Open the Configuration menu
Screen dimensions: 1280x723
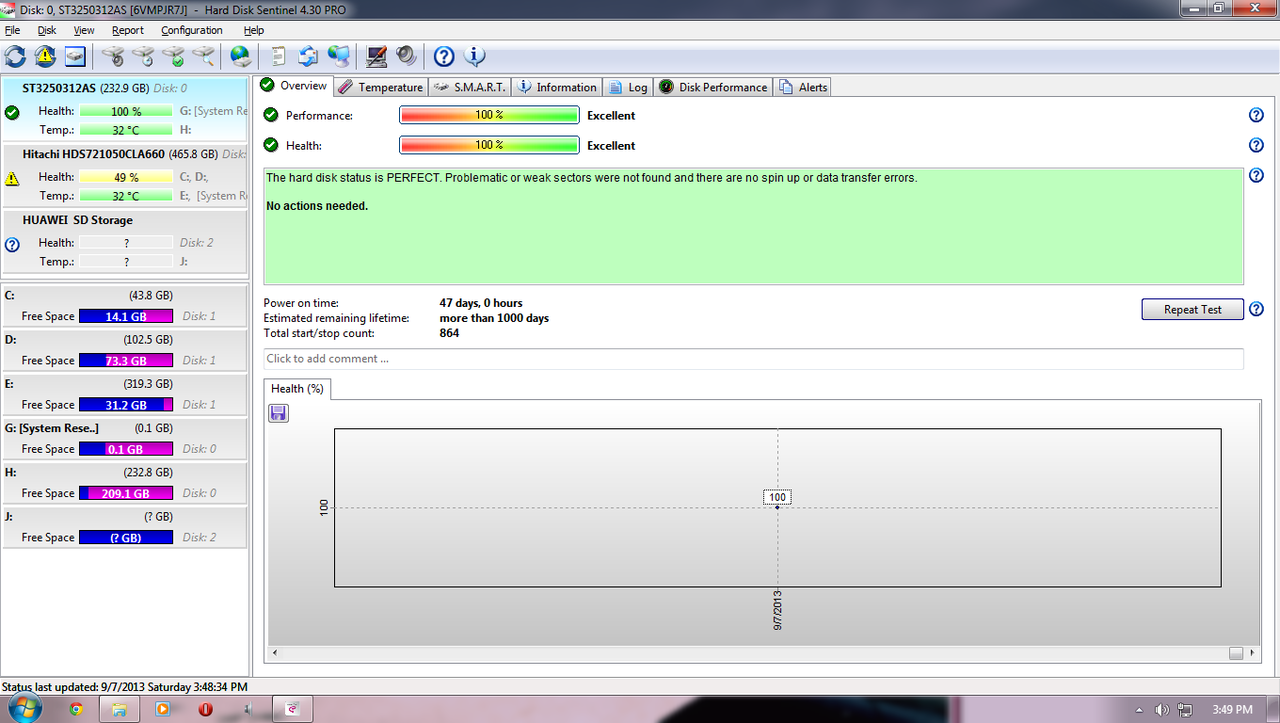point(192,30)
